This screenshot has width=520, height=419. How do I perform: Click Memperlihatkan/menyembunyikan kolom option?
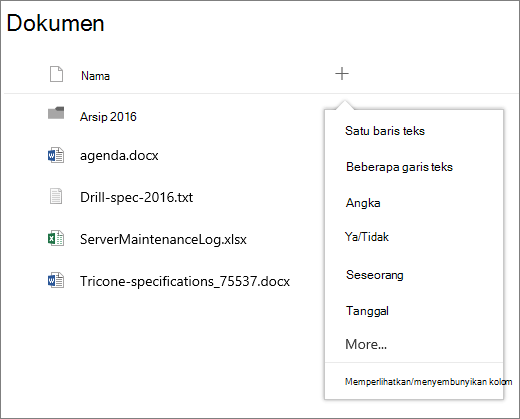pos(428,382)
